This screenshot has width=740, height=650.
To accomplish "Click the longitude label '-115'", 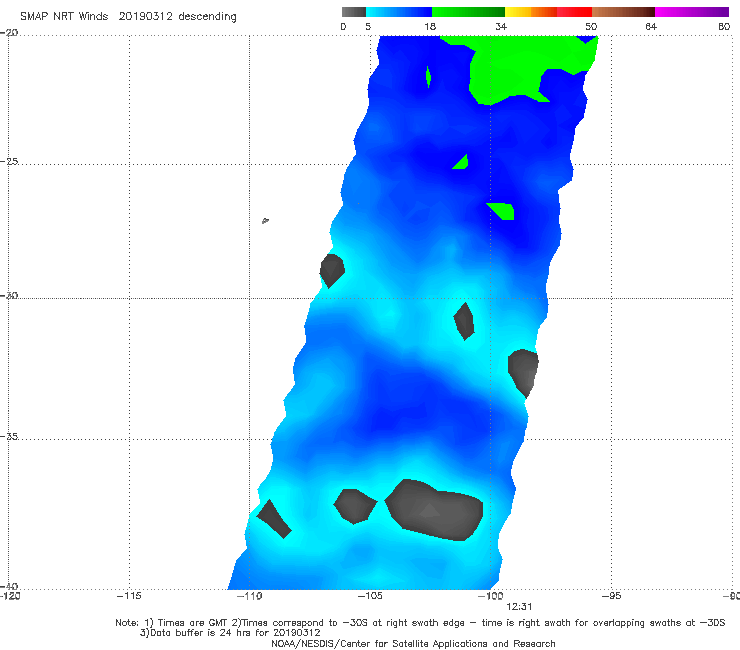I will (129, 596).
